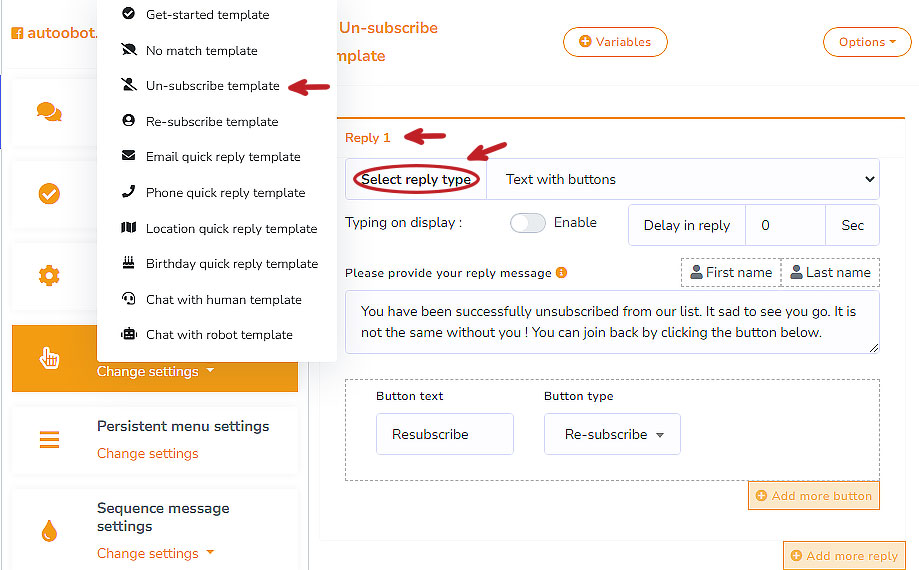Click the Button text input field
919x570 pixels.
click(x=444, y=435)
